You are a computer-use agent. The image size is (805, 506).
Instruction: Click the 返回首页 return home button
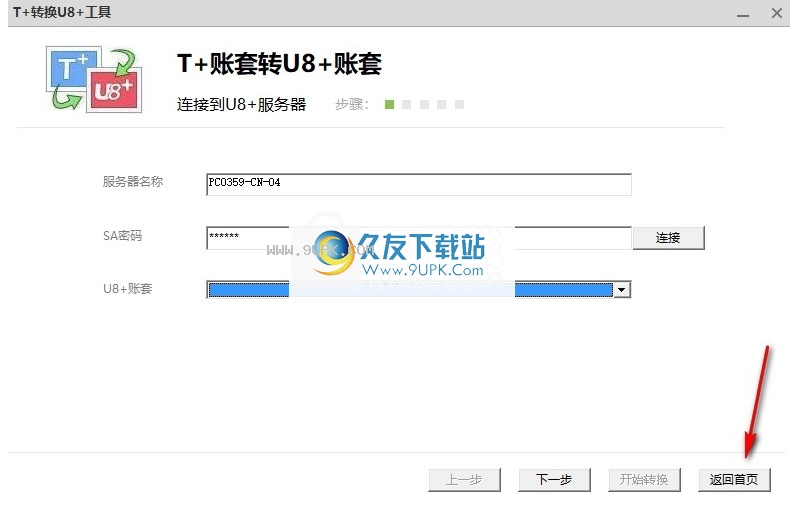(x=734, y=480)
